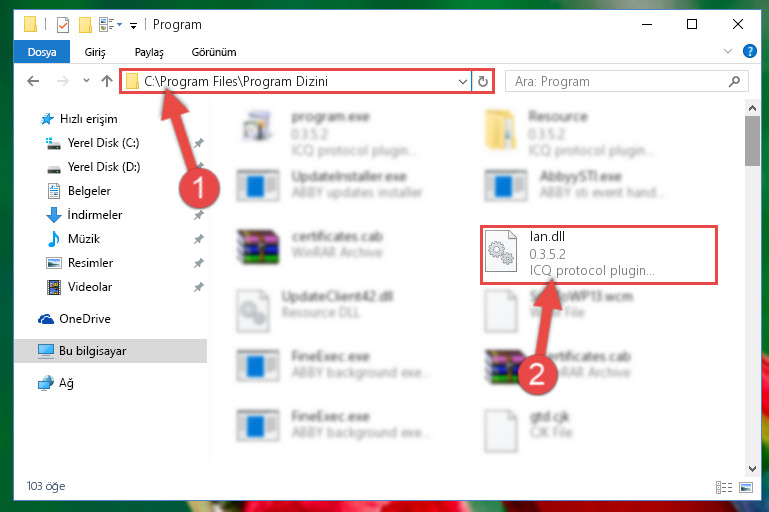Expand the address bar history dropdown

(x=462, y=81)
